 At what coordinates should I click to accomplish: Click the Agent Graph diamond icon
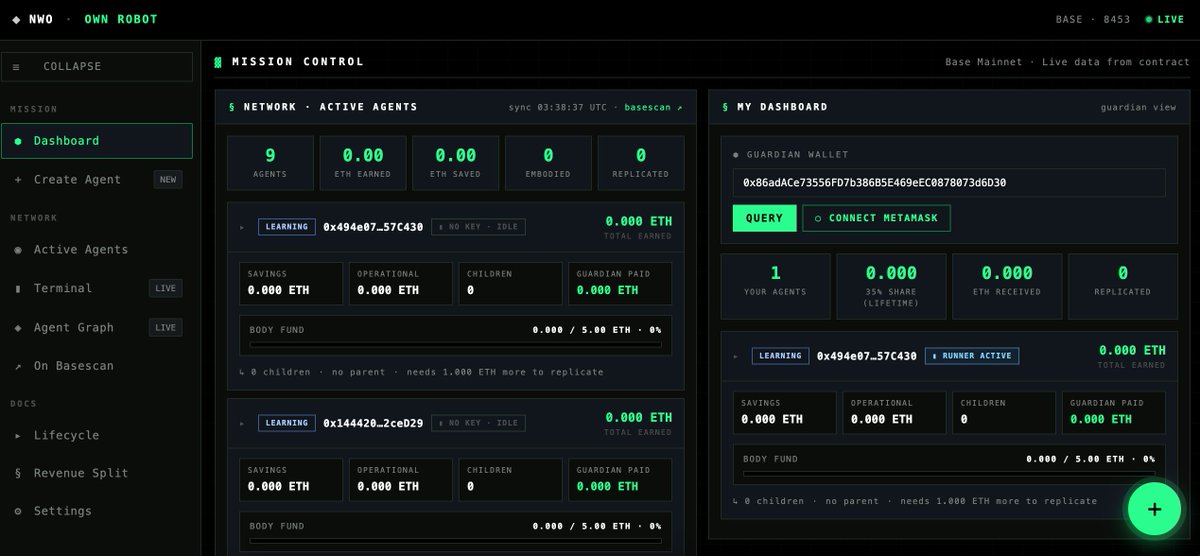coord(17,327)
